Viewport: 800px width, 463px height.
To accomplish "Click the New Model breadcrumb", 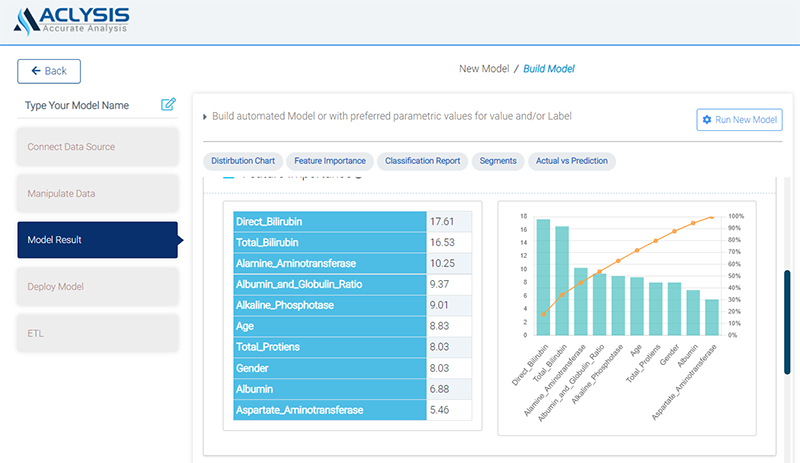I will pos(484,69).
